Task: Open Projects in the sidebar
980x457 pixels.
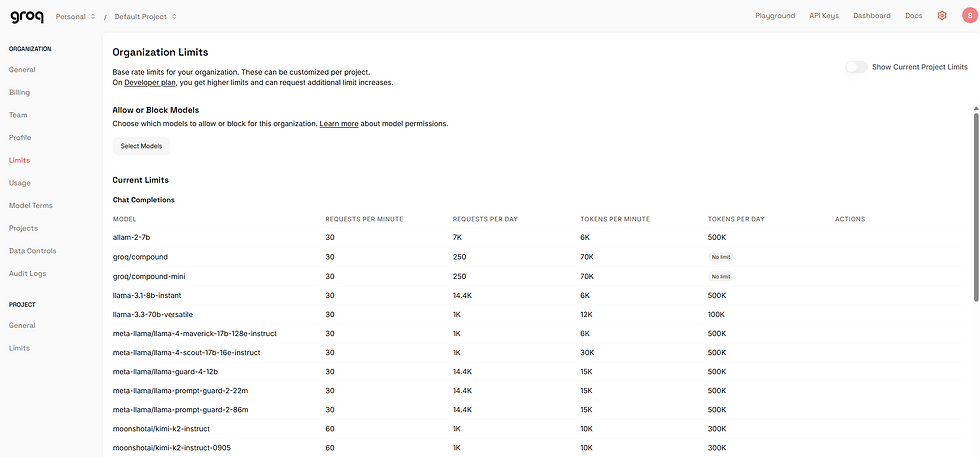Action: 23,228
